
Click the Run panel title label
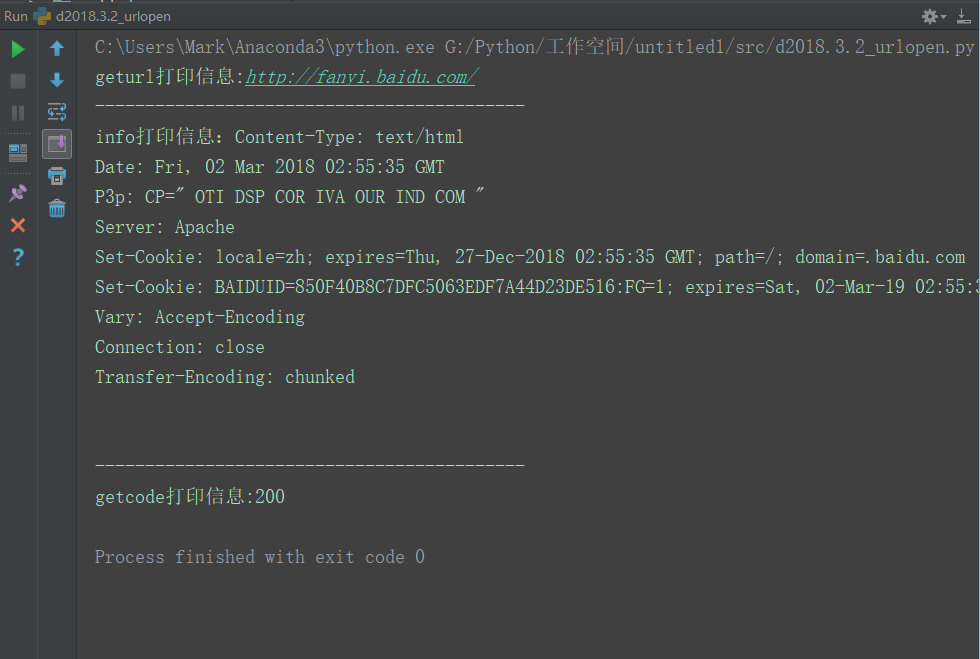click(16, 16)
